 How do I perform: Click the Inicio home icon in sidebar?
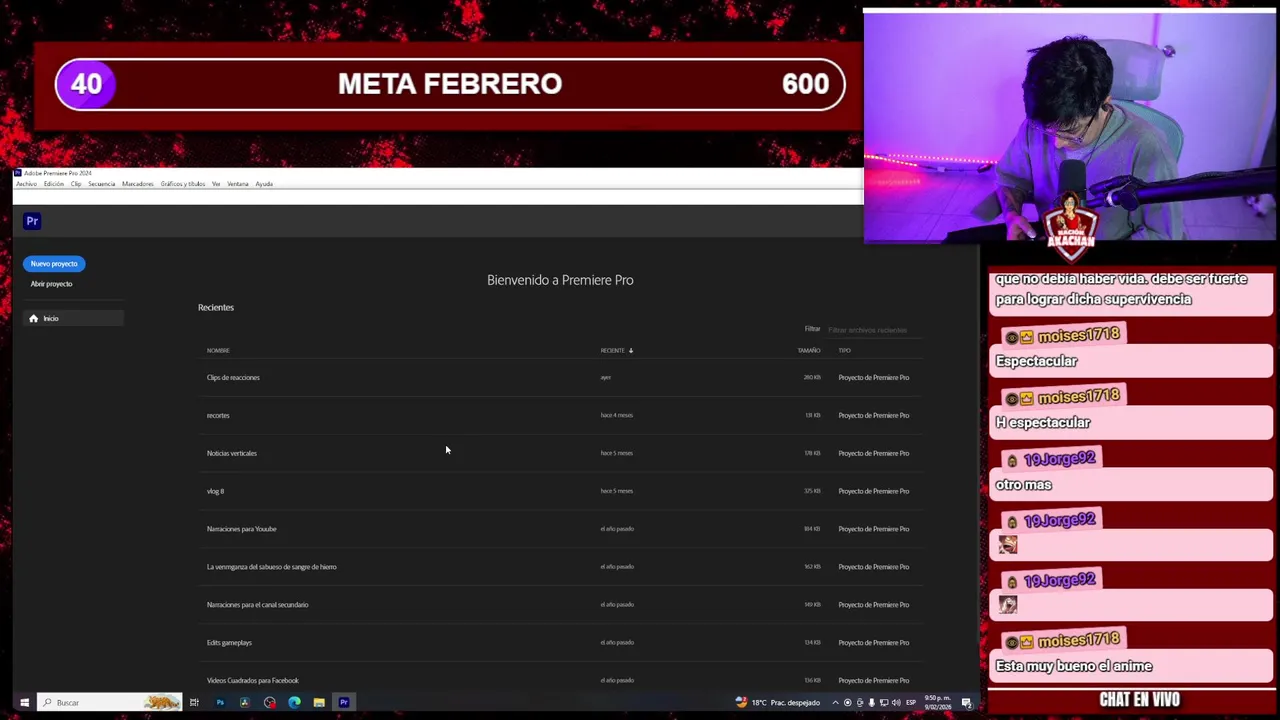click(33, 318)
